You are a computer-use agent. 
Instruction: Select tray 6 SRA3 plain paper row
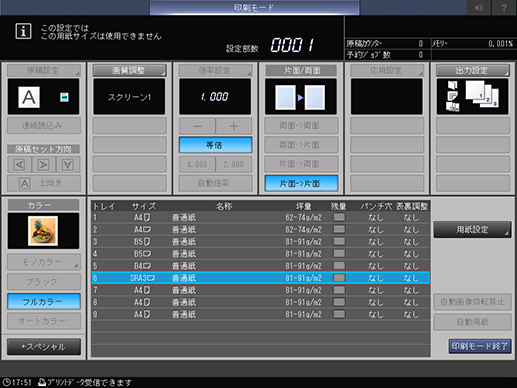260,278
